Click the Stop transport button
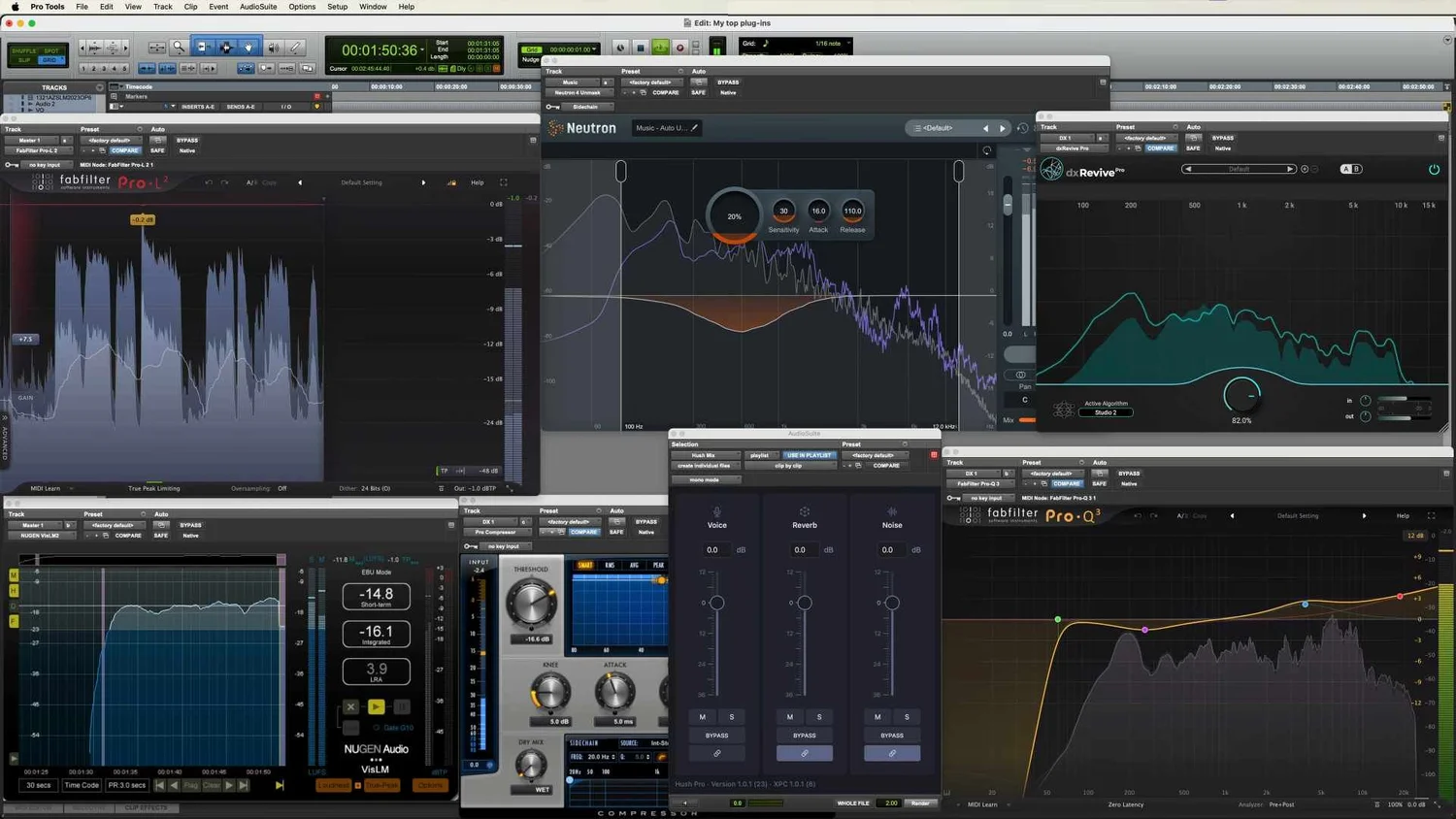The image size is (1456, 819). point(641,48)
